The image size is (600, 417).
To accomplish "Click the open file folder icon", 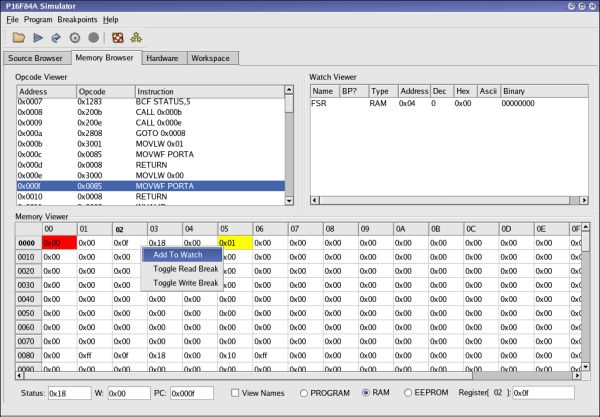I will (x=18, y=38).
